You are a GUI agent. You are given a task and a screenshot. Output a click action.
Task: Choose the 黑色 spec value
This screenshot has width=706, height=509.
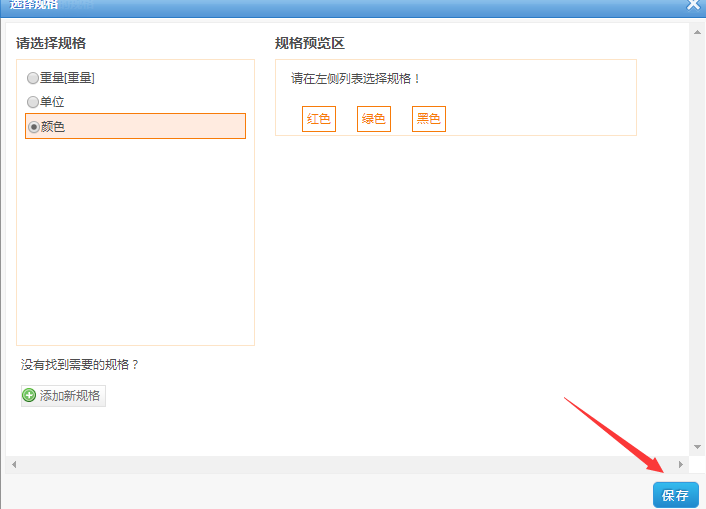click(429, 119)
